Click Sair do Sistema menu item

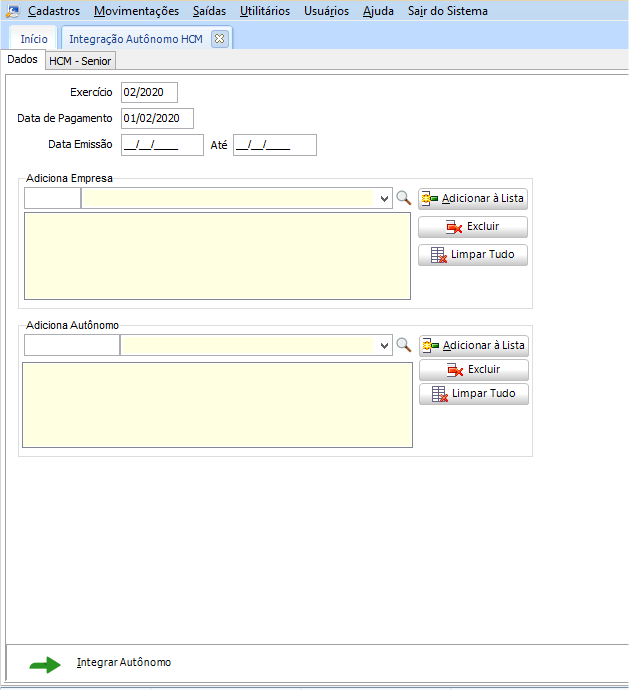pyautogui.click(x=447, y=11)
